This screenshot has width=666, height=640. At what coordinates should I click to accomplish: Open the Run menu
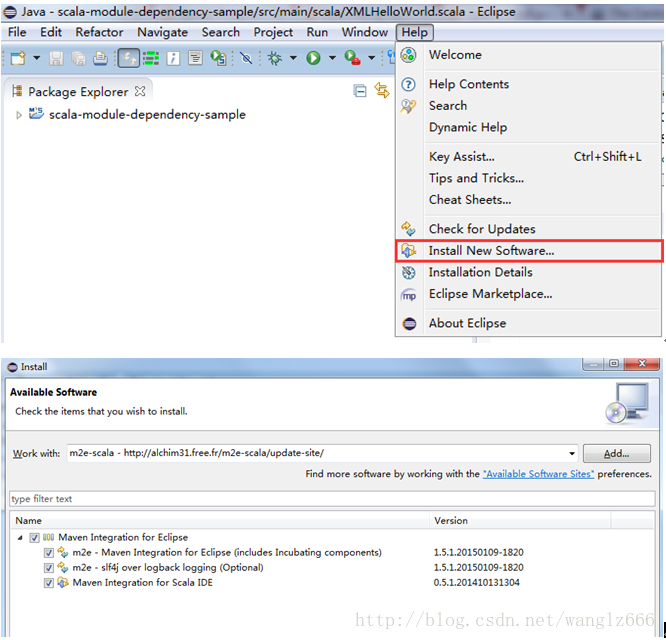point(317,32)
